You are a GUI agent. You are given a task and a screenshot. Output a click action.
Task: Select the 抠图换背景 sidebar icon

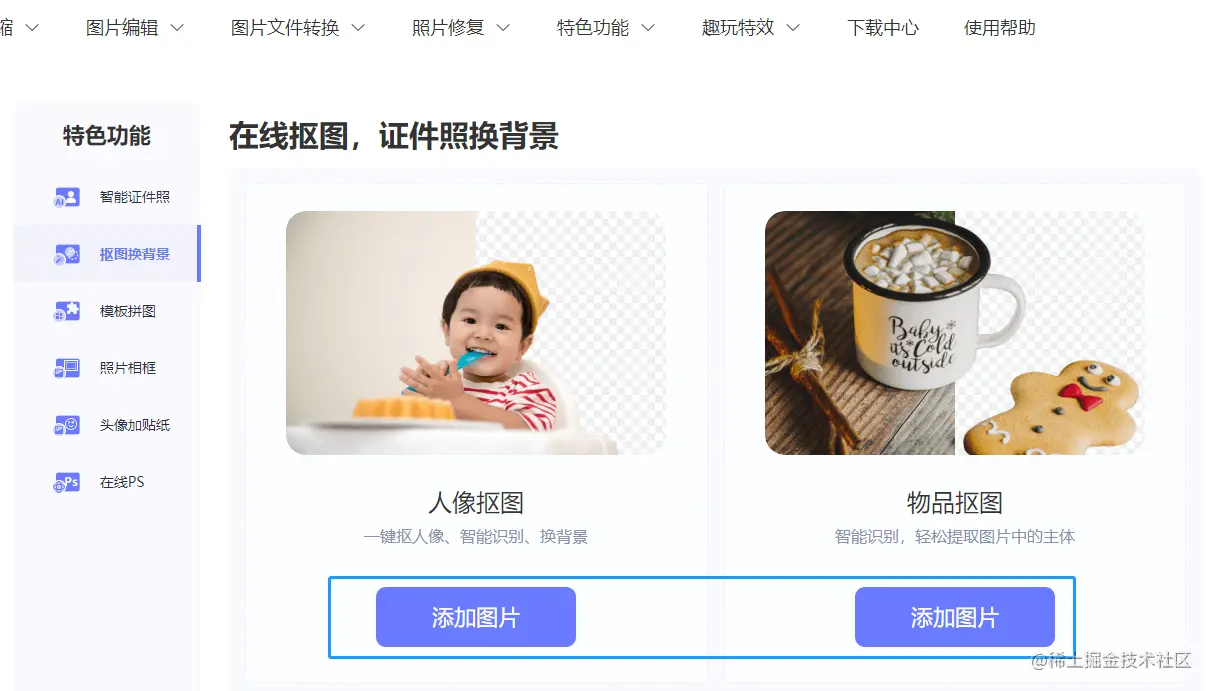[66, 254]
